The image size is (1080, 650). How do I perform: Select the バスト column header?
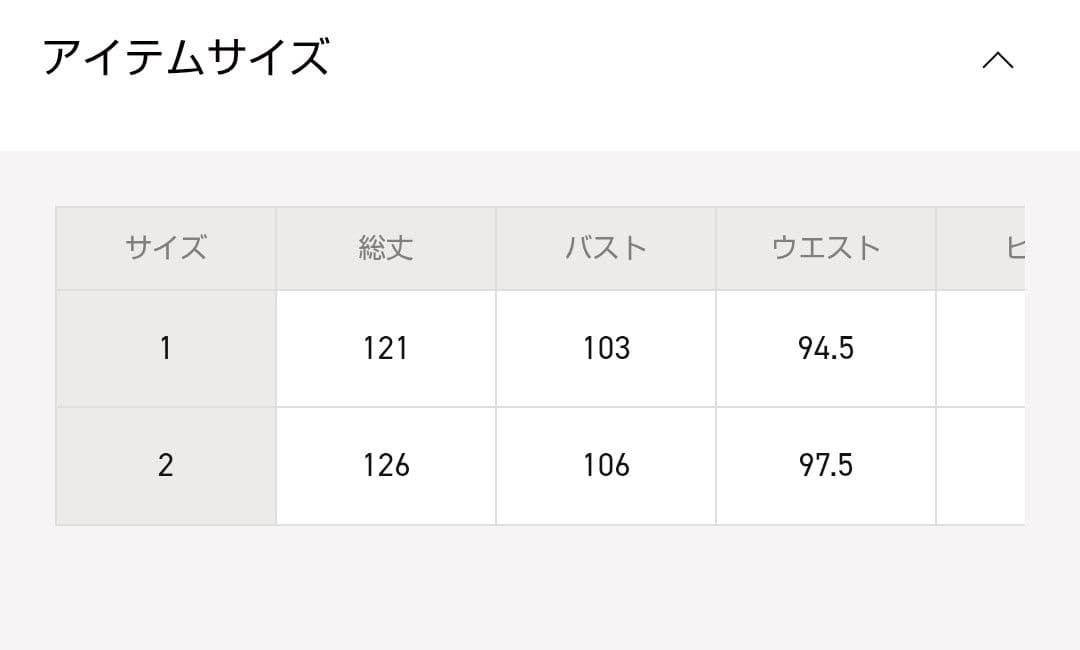tap(605, 247)
